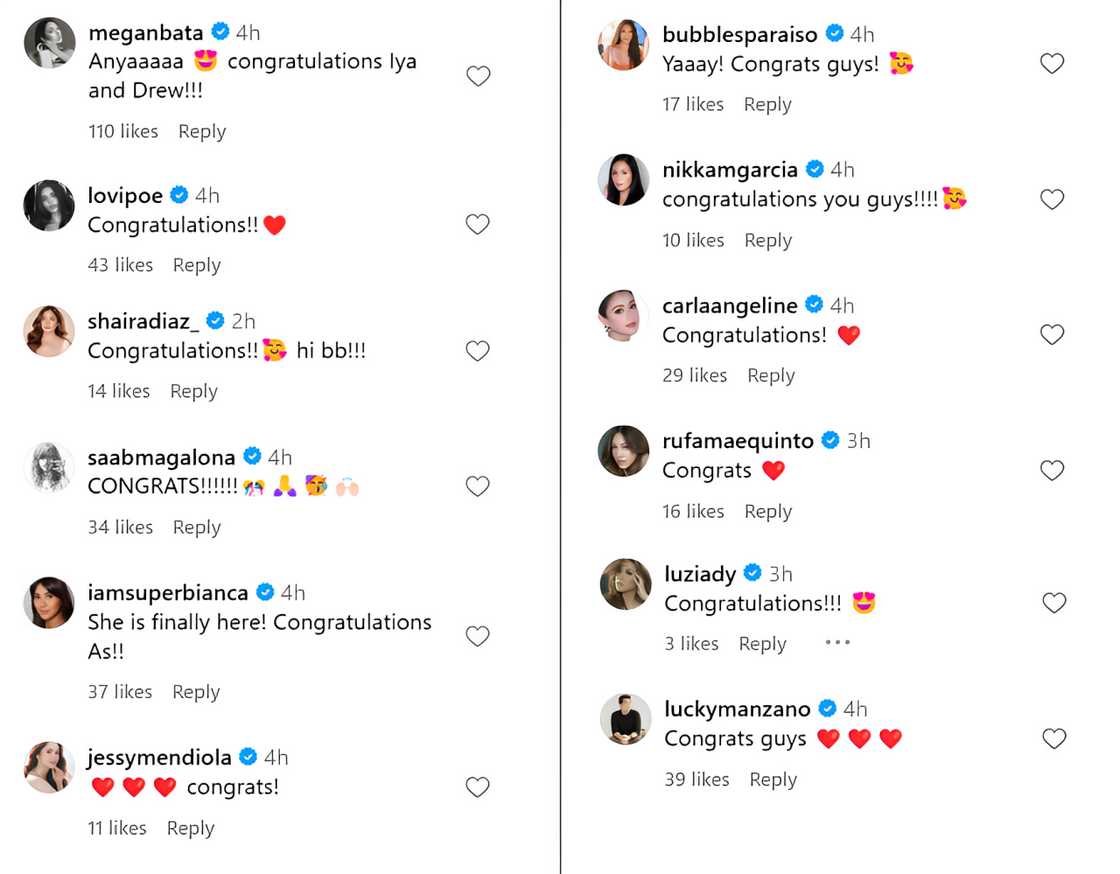Tap the heart on lovipoe's comment
The width and height of the screenshot is (1120, 874).
(477, 224)
